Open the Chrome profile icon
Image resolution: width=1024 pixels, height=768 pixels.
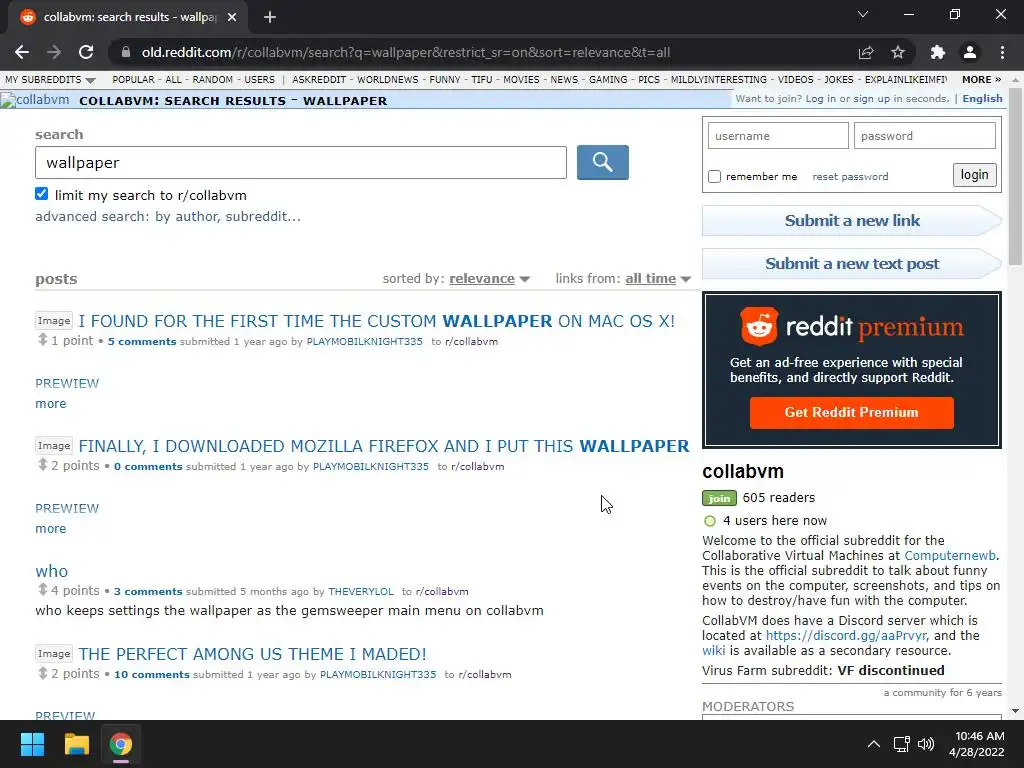970,52
